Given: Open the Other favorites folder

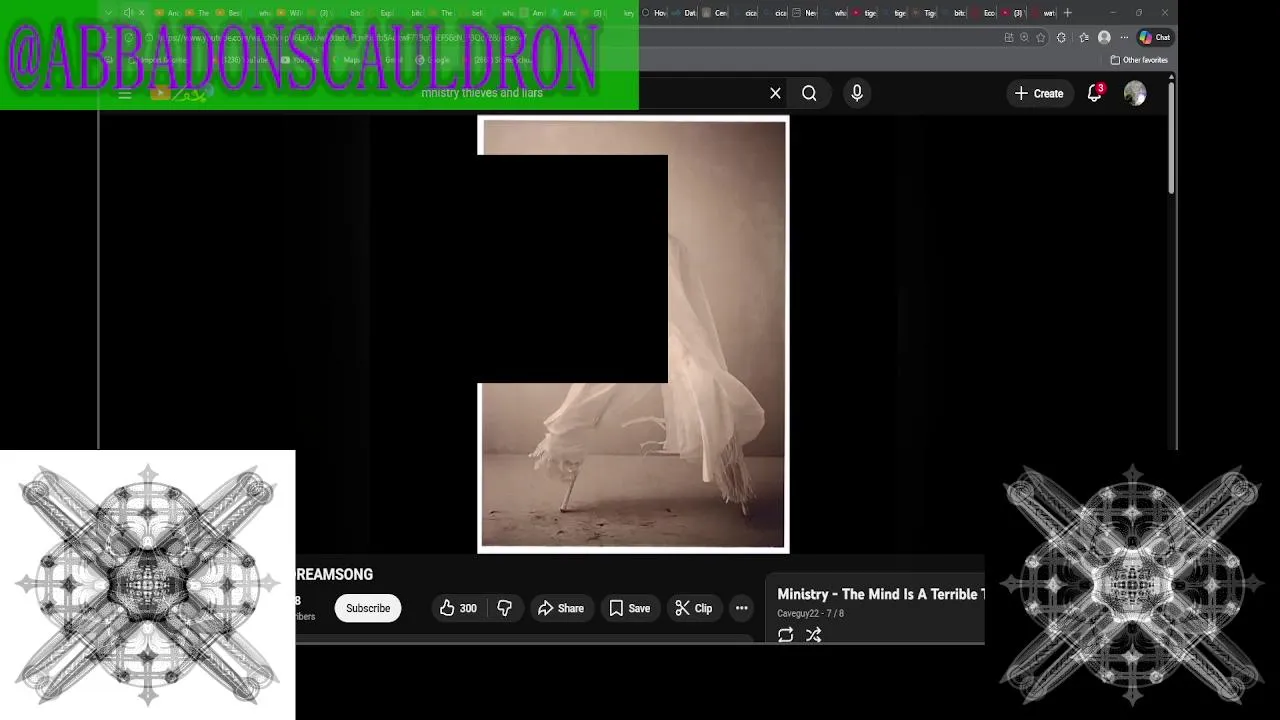Looking at the screenshot, I should tap(1139, 60).
